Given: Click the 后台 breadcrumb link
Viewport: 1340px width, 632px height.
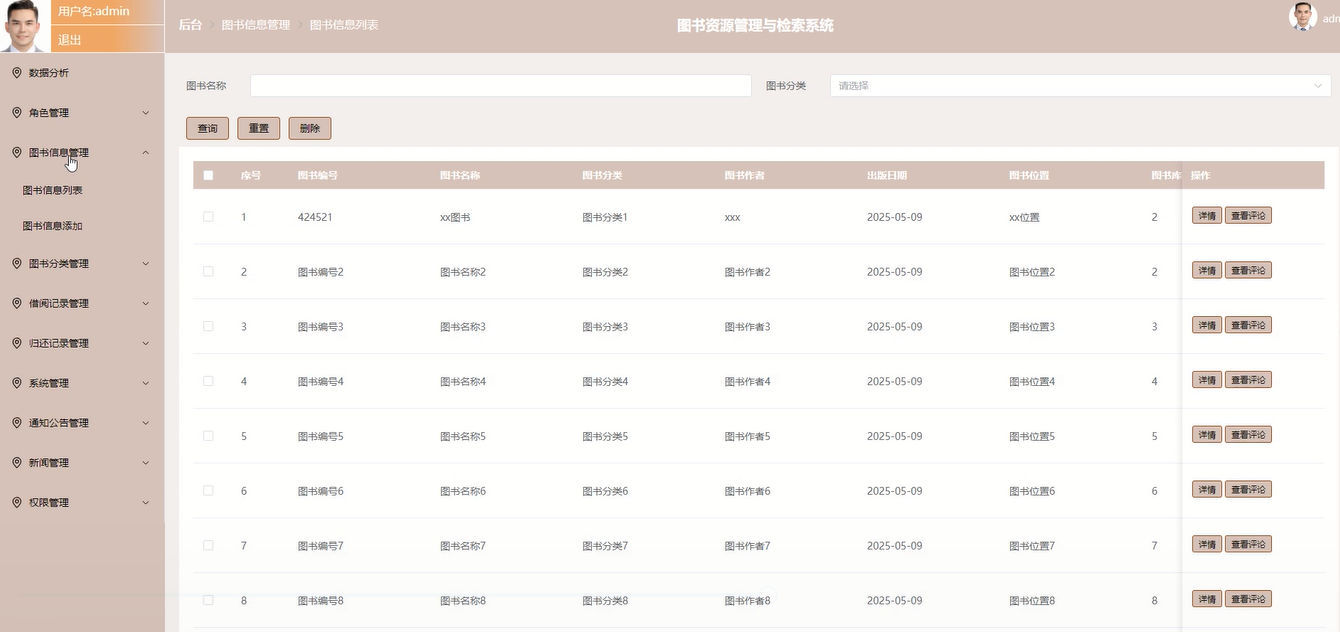Looking at the screenshot, I should pyautogui.click(x=190, y=25).
